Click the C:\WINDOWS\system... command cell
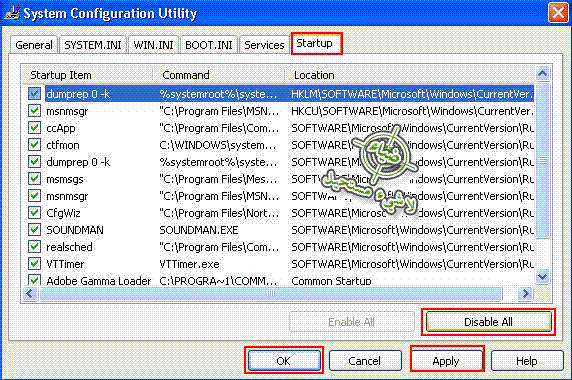 (218, 145)
